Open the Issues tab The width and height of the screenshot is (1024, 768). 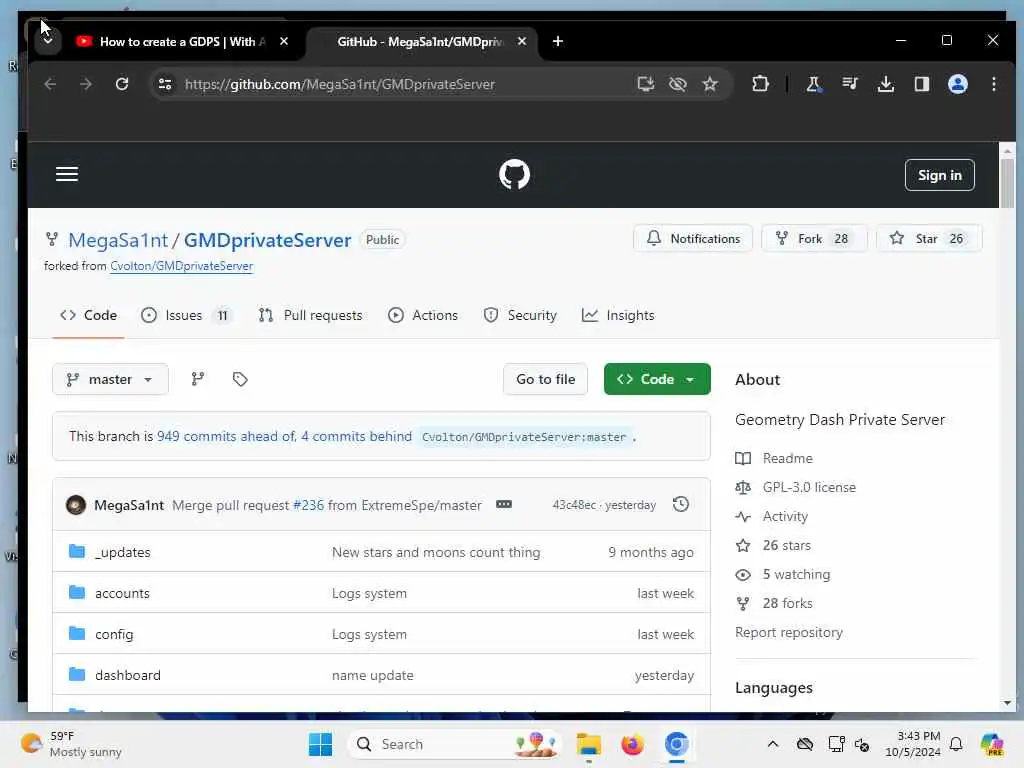click(186, 315)
